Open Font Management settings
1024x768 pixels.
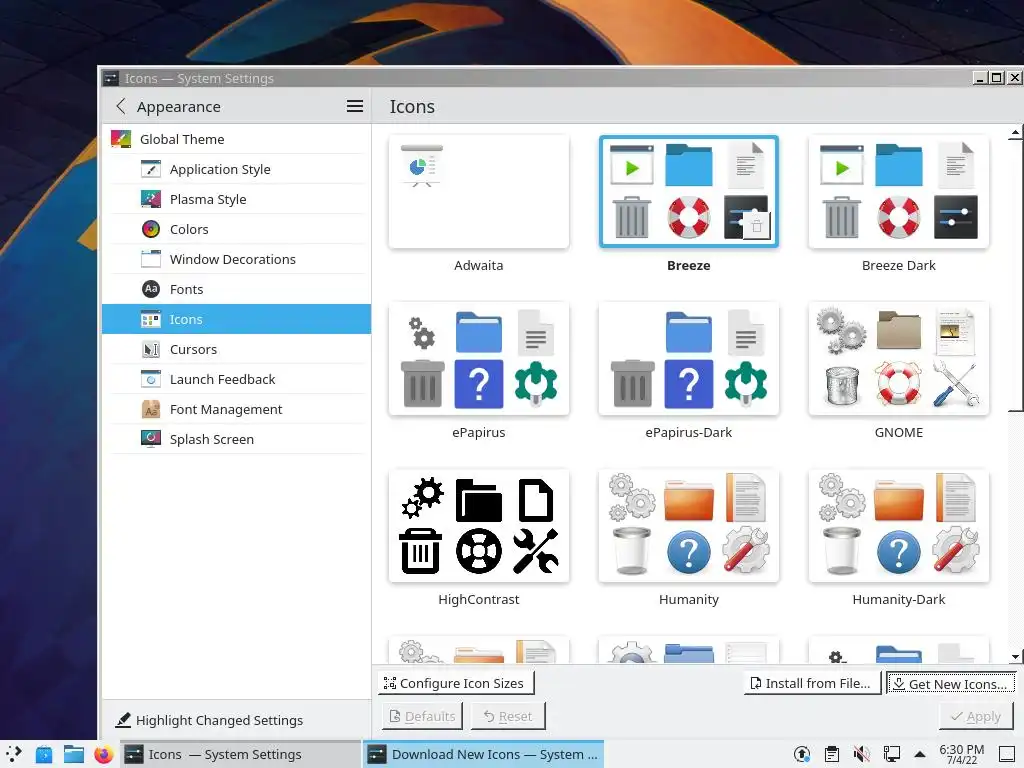[236, 409]
